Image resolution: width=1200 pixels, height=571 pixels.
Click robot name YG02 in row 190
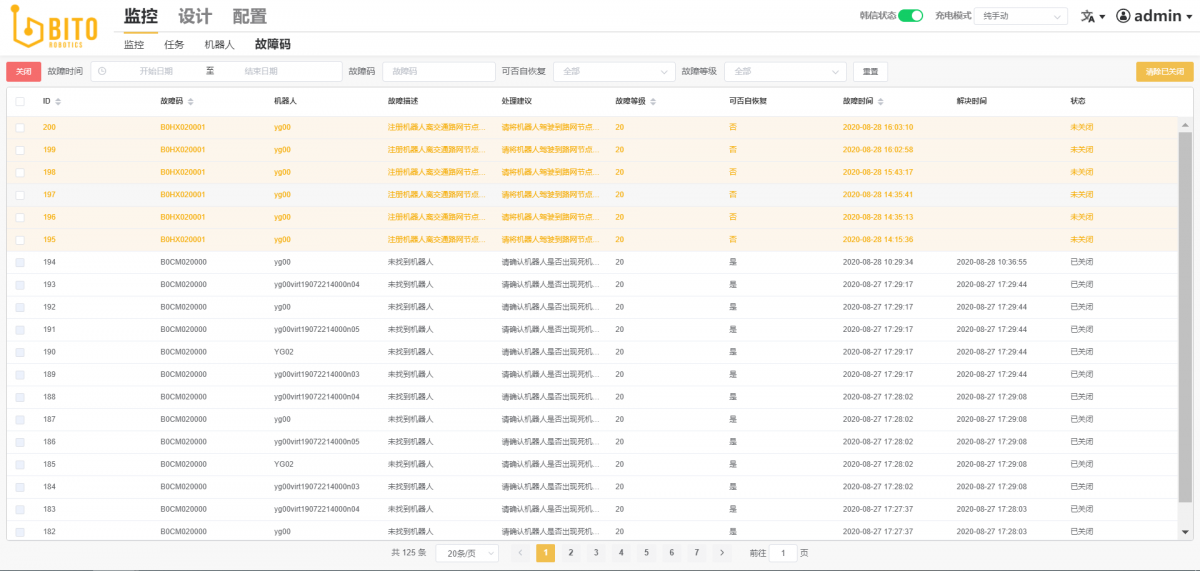coord(284,352)
